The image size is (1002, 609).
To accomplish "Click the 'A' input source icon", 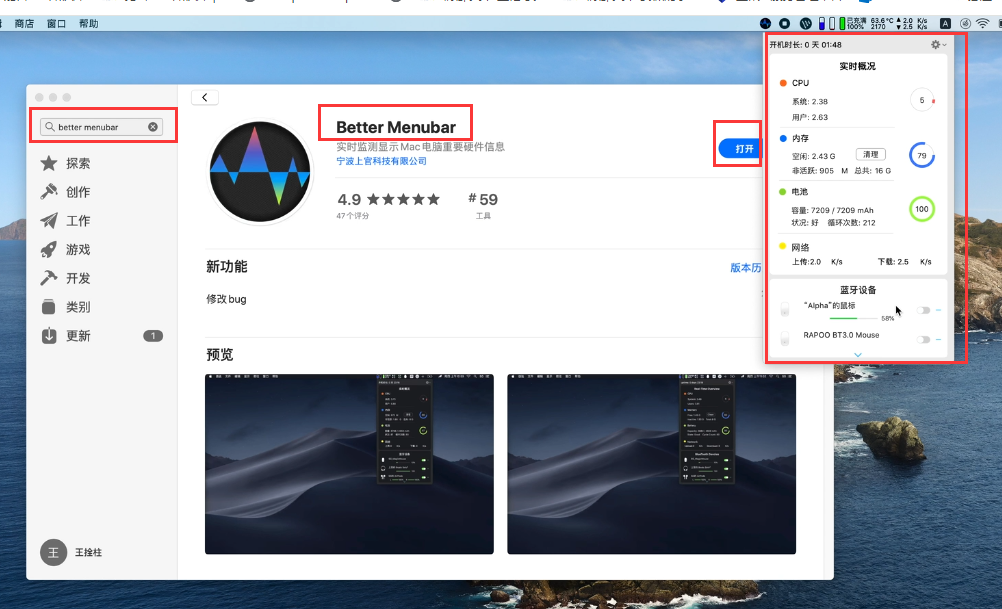I will click(945, 24).
